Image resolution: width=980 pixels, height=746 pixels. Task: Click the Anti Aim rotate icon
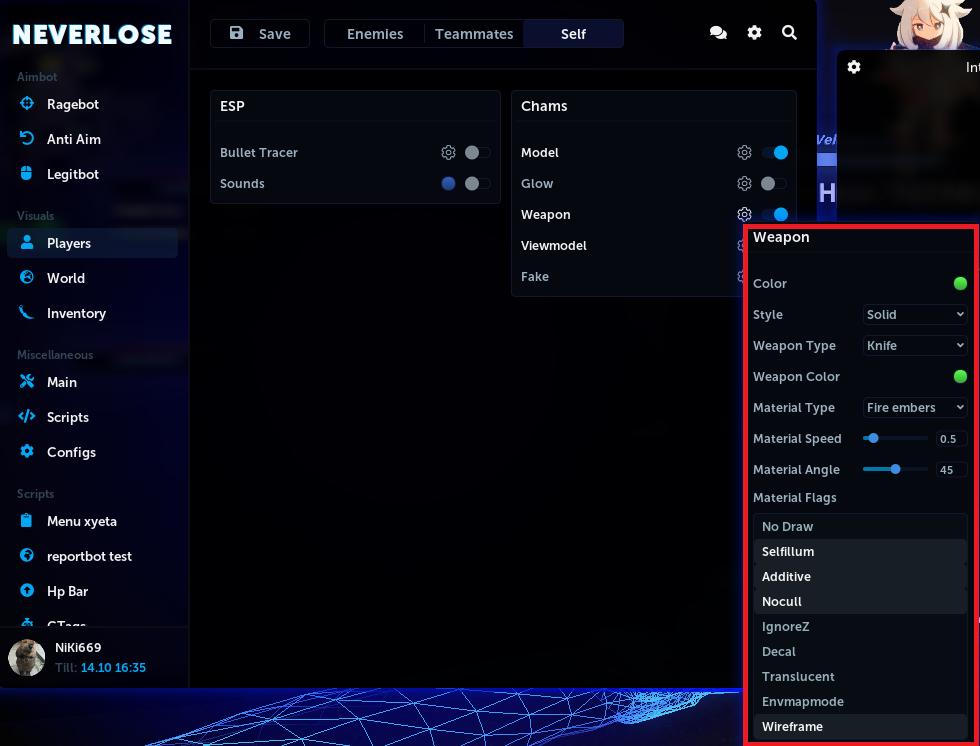tap(27, 139)
